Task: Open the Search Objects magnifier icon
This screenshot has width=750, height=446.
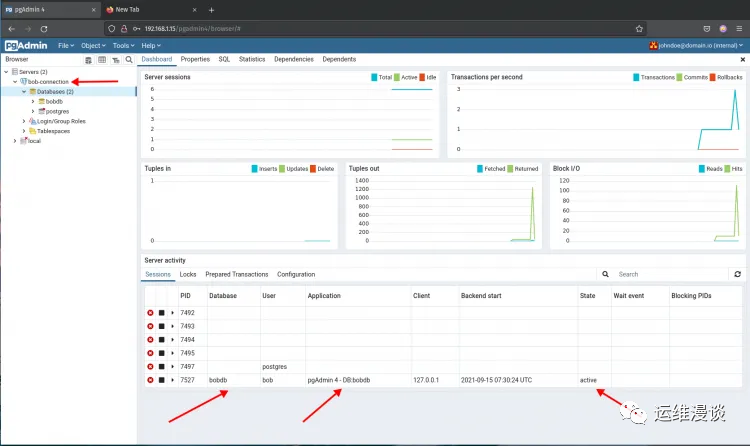Action: tap(129, 60)
